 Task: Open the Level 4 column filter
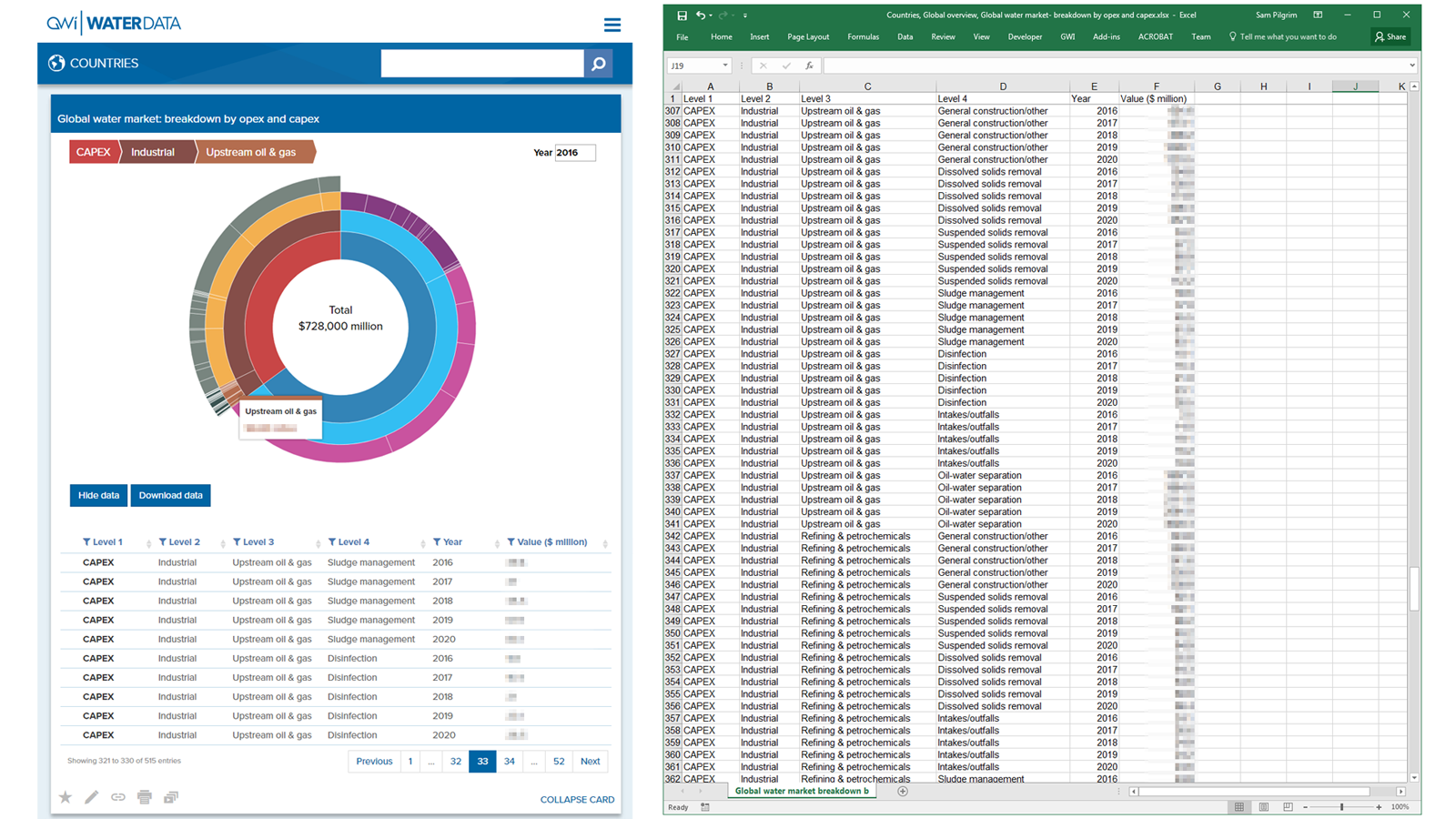tap(332, 542)
